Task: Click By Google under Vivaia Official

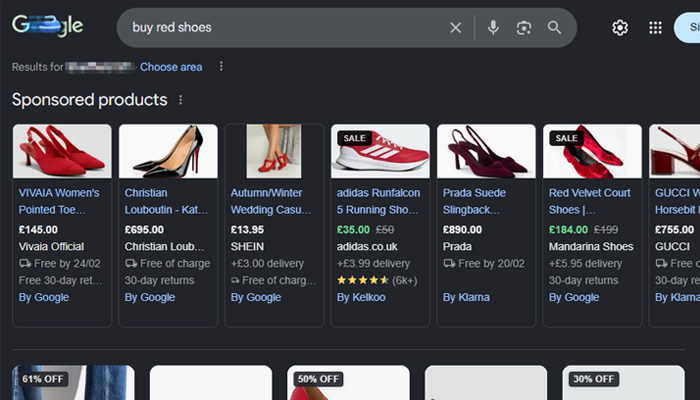Action: 44,297
